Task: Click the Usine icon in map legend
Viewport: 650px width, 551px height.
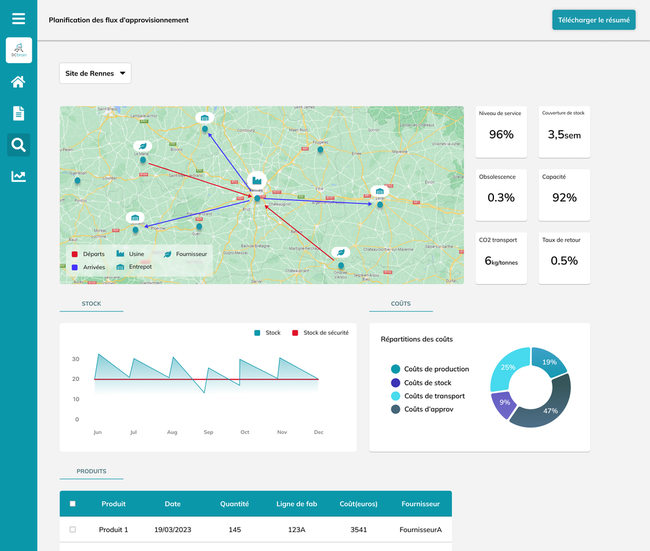Action: point(120,253)
